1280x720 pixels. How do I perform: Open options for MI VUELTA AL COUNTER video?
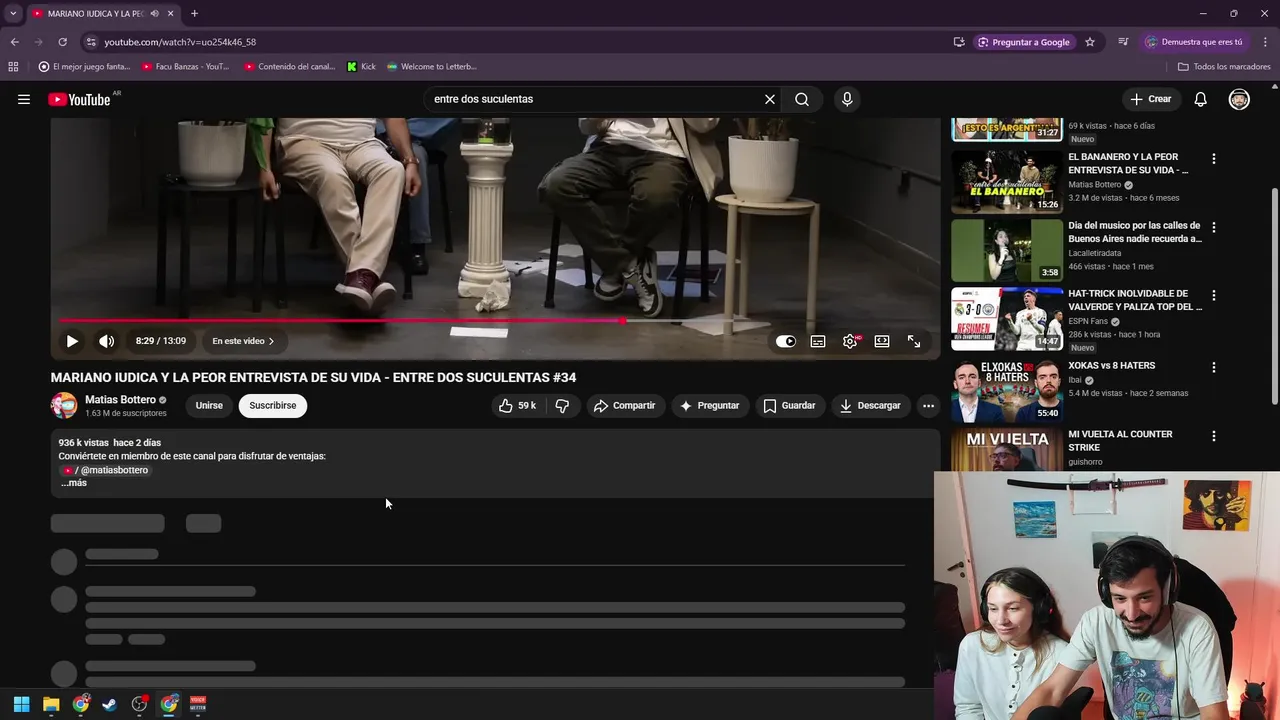[1214, 436]
